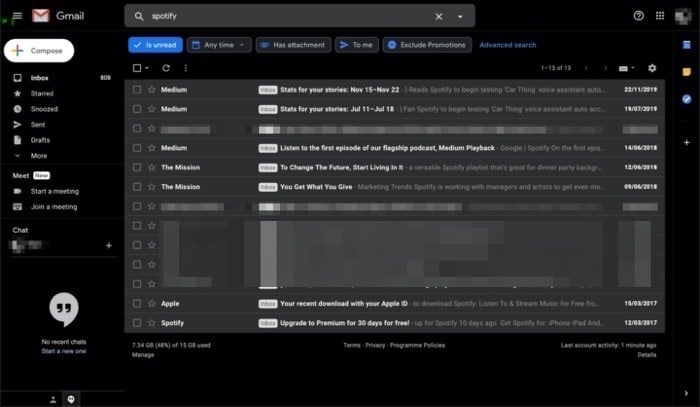Clear the spotify search text
The image size is (700, 407).
[x=439, y=17]
